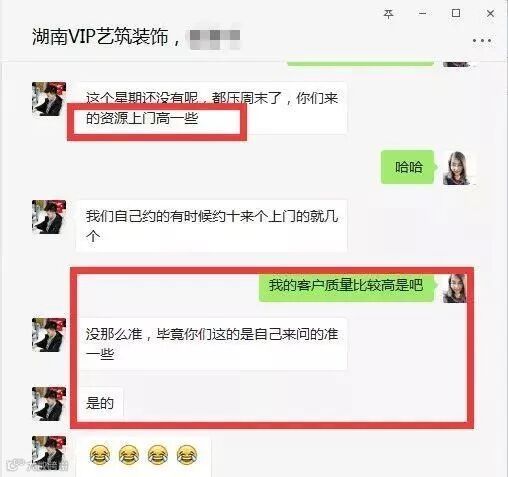
Task: Select the green 哈哈 message bubble
Action: click(x=409, y=167)
